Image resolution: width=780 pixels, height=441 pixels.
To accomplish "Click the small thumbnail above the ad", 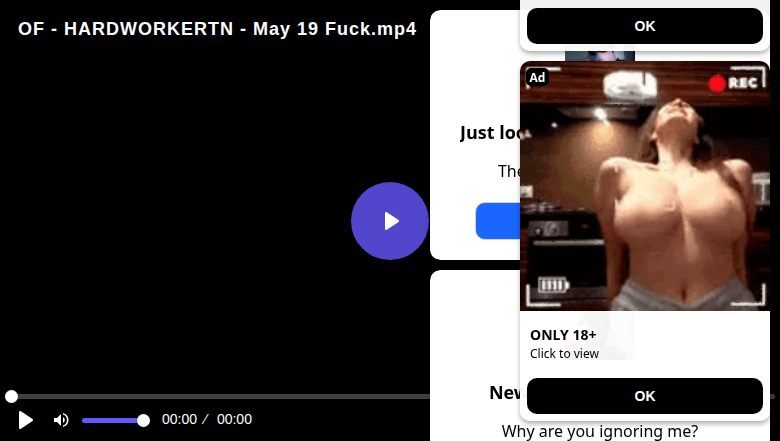I will pos(600,56).
